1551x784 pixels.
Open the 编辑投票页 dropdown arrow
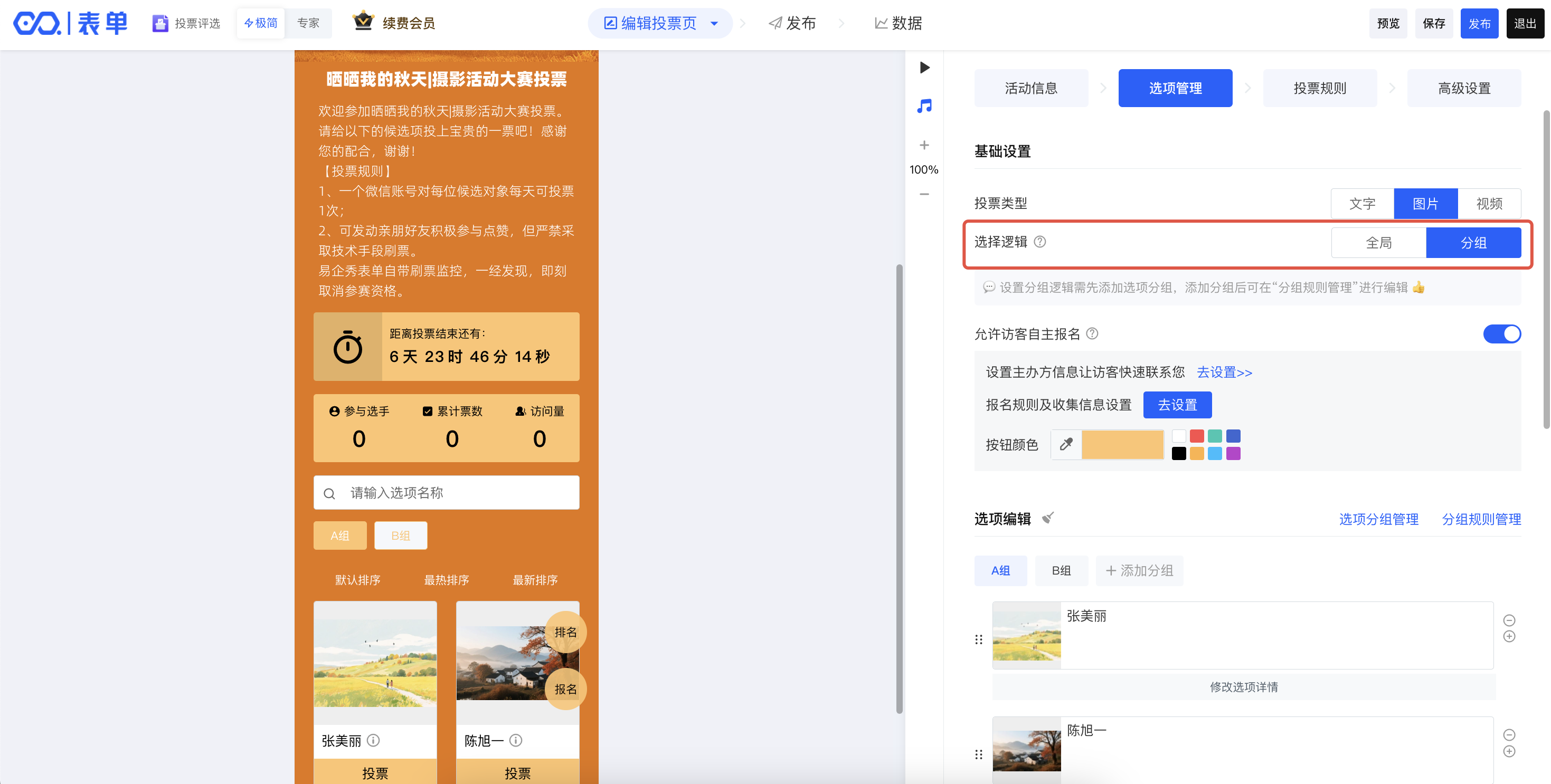714,23
